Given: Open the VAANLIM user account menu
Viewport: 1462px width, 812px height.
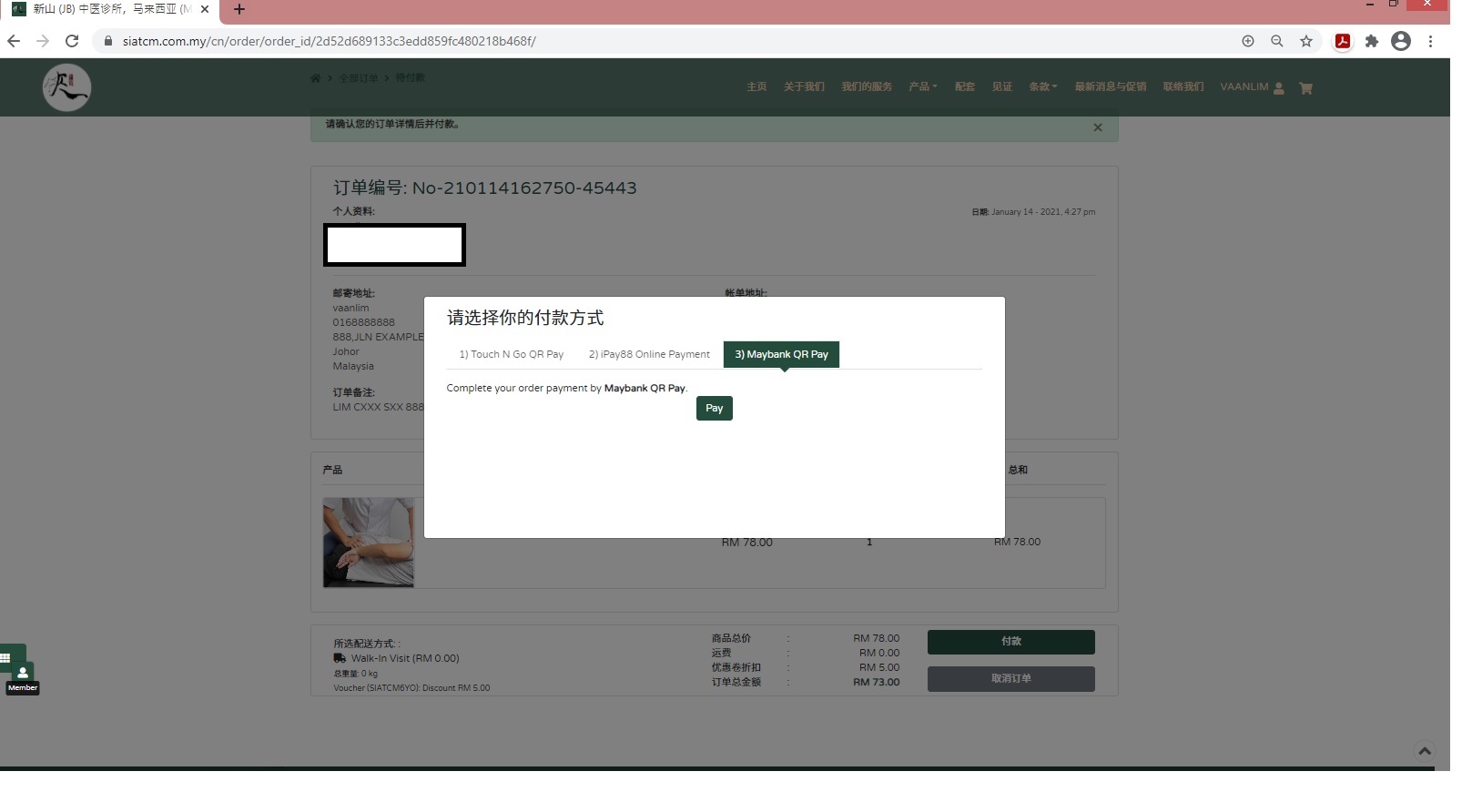Looking at the screenshot, I should [1252, 87].
